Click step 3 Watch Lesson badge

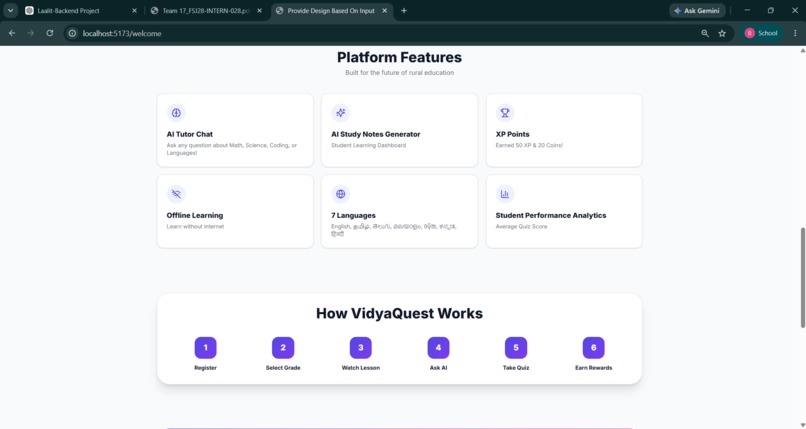361,348
